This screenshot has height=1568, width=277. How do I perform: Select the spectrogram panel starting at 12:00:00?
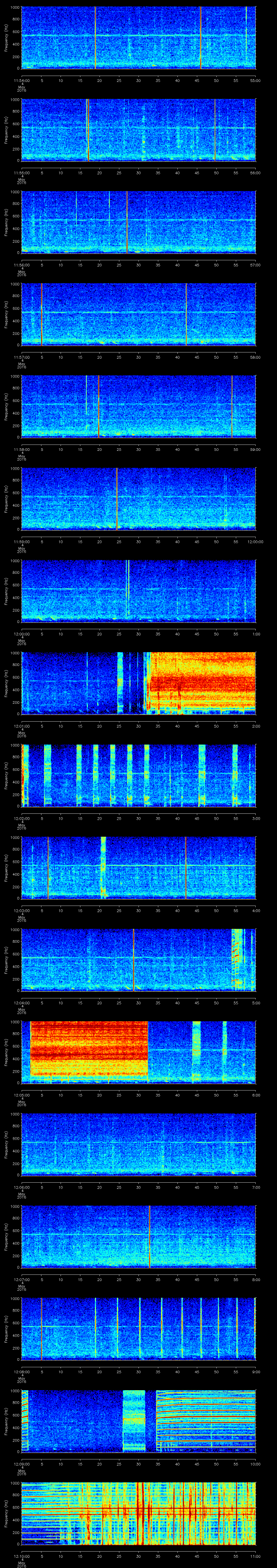tap(139, 591)
